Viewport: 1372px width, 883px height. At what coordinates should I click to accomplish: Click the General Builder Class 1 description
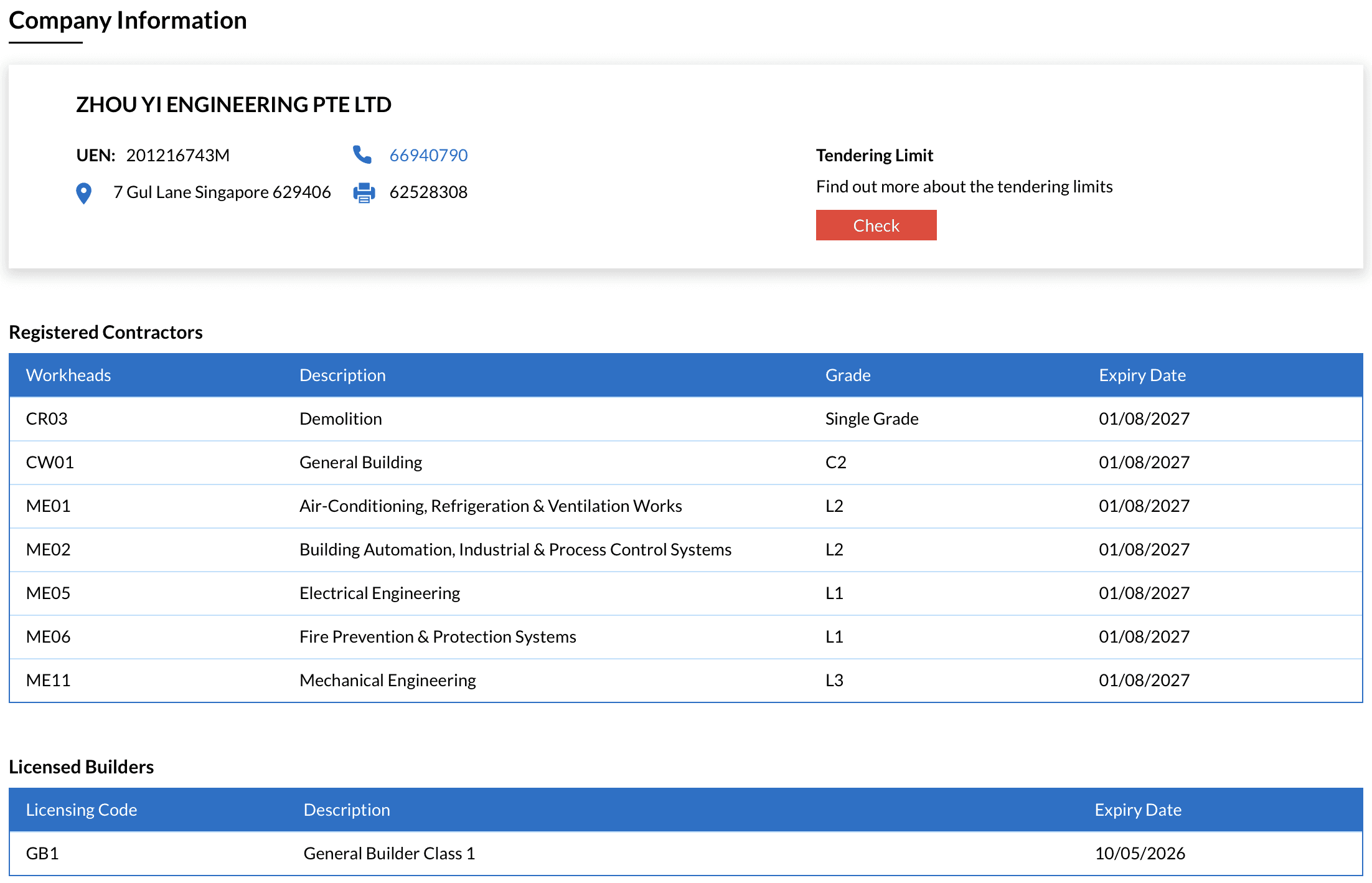click(x=389, y=853)
